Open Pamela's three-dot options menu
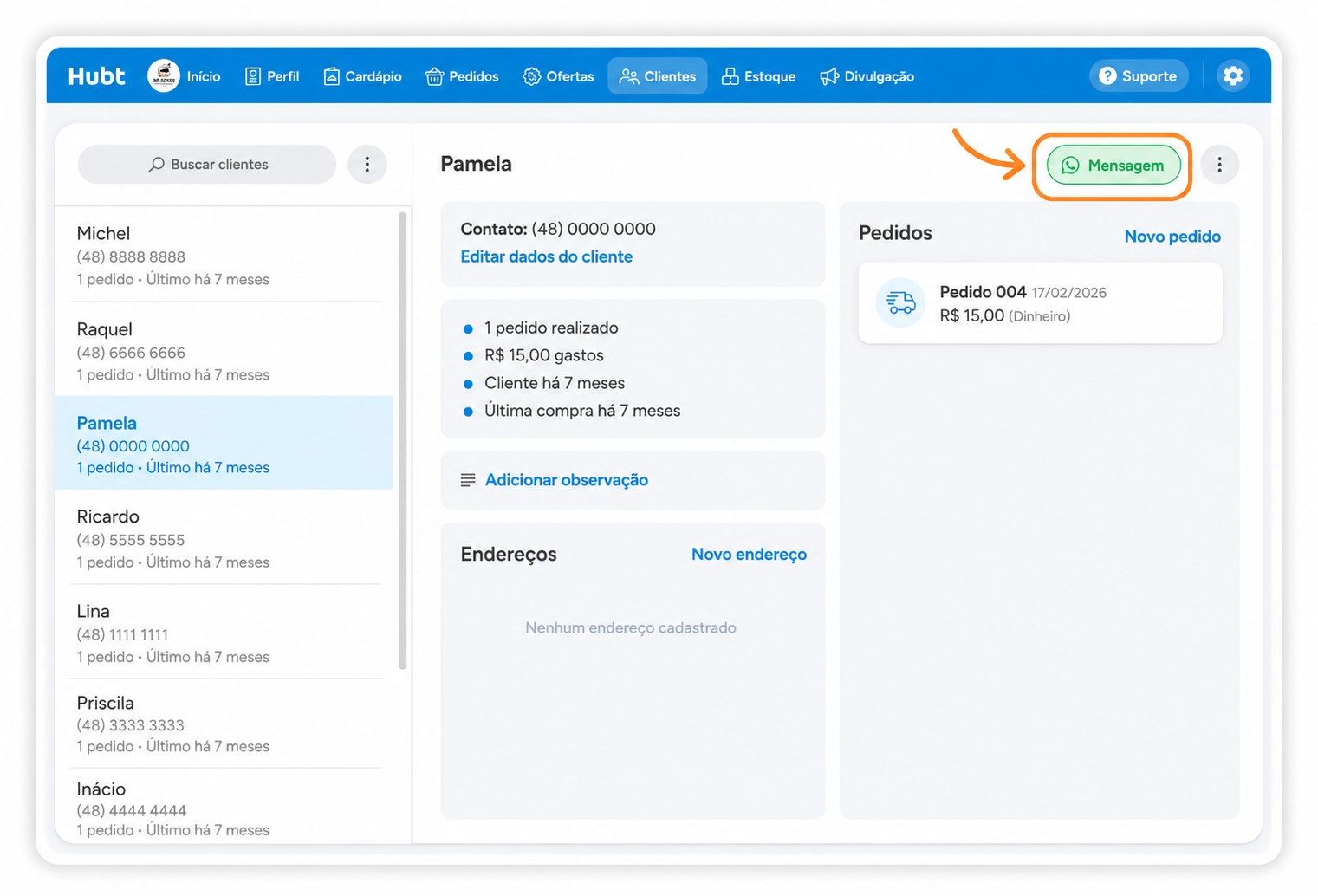Screen dimensions: 1318x896 (x=1219, y=165)
